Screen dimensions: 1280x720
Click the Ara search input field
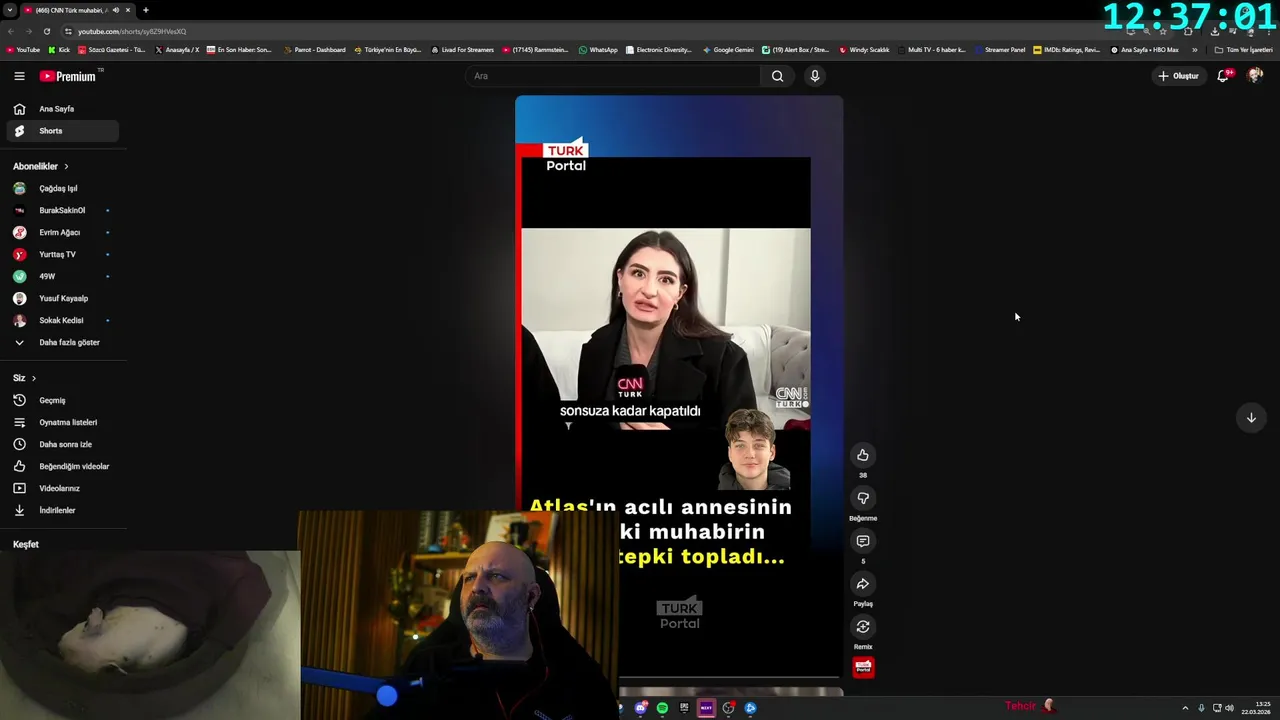click(x=613, y=76)
